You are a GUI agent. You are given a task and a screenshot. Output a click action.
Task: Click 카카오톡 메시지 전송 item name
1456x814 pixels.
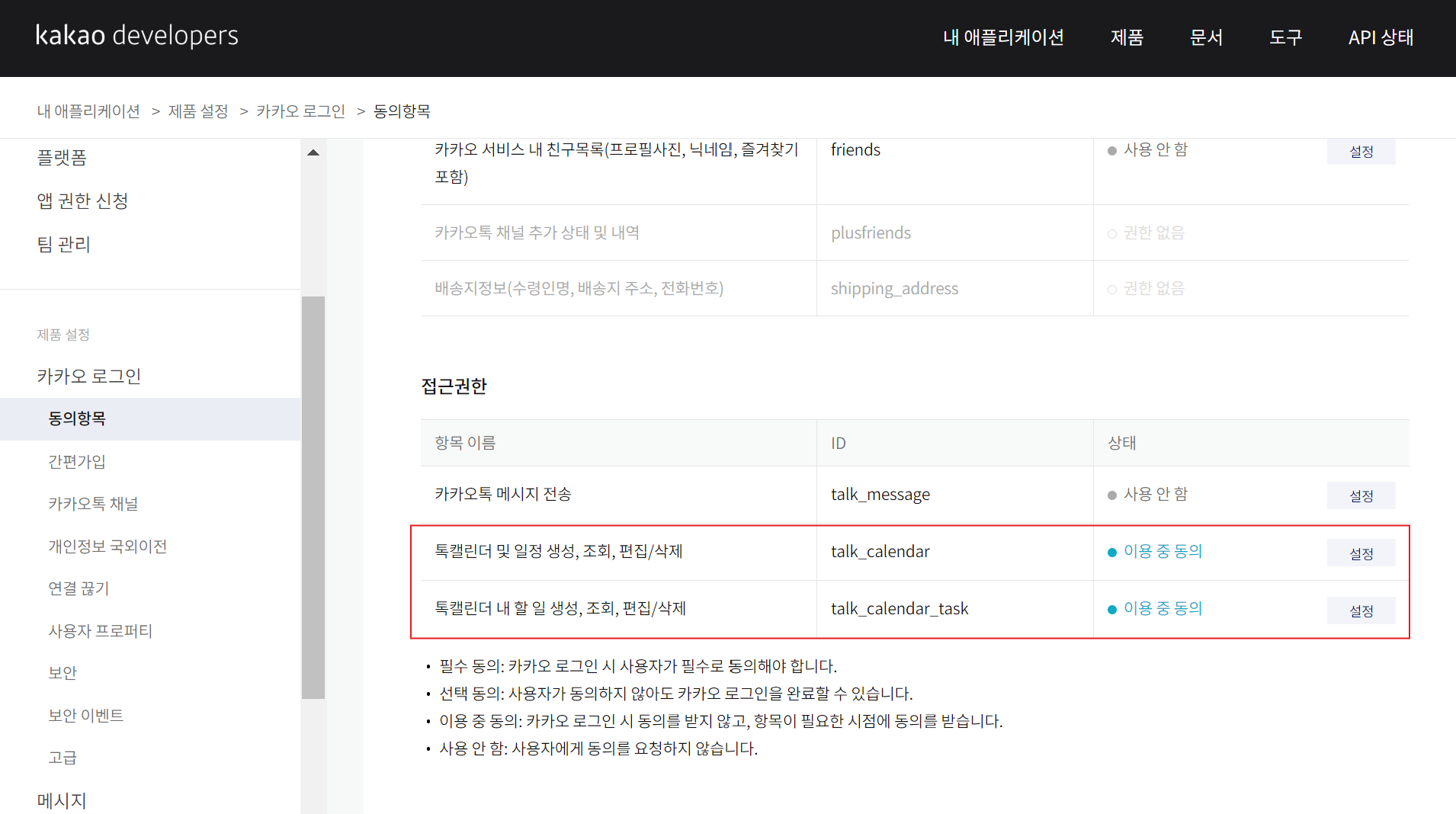503,495
